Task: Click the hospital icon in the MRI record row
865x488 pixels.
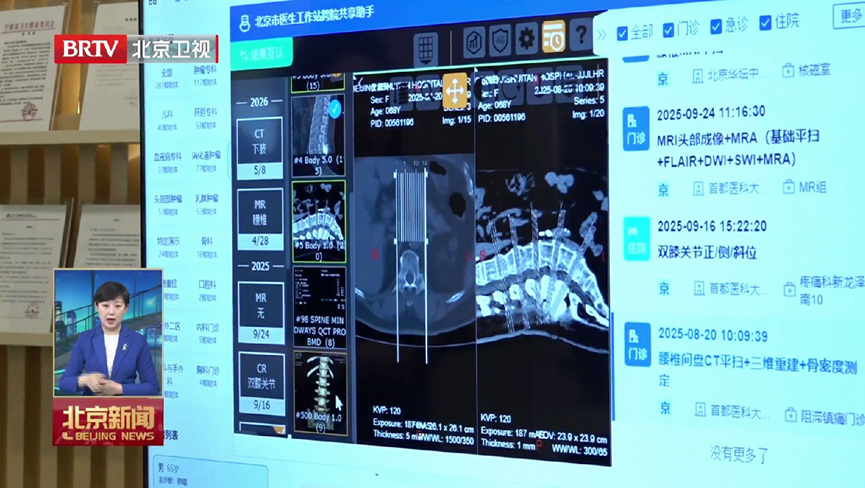Action: point(698,189)
